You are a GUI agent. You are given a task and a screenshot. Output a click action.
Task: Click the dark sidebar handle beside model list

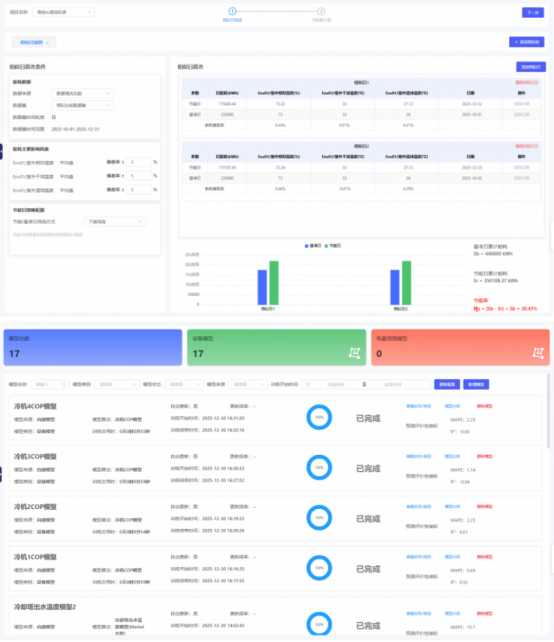click(1, 474)
